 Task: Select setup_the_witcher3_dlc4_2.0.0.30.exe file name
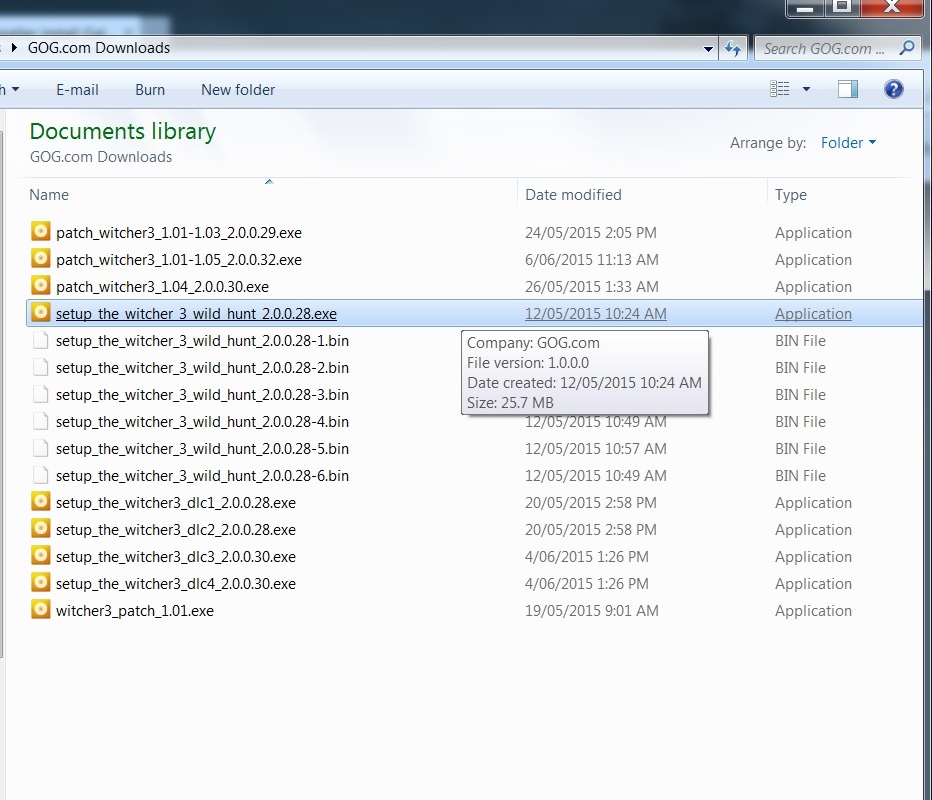point(176,584)
